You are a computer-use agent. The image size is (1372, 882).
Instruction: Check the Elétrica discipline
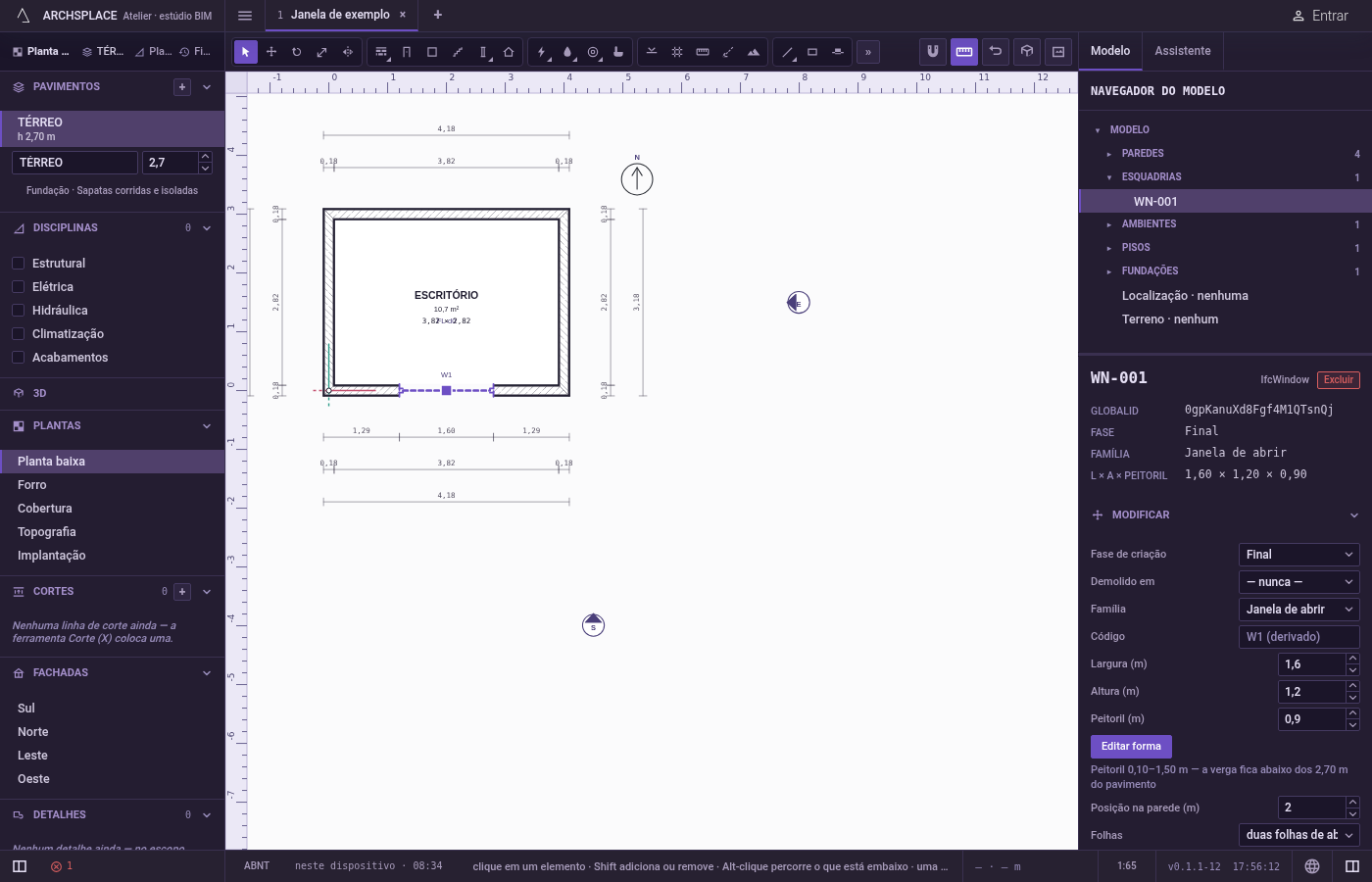[x=18, y=287]
